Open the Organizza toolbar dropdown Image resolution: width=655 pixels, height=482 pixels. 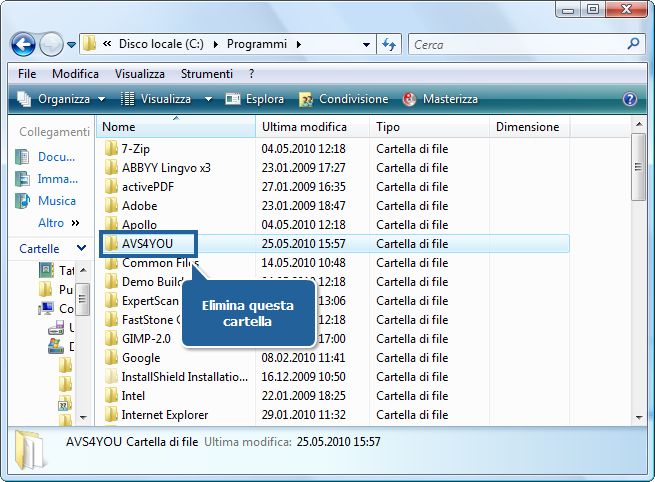point(61,99)
